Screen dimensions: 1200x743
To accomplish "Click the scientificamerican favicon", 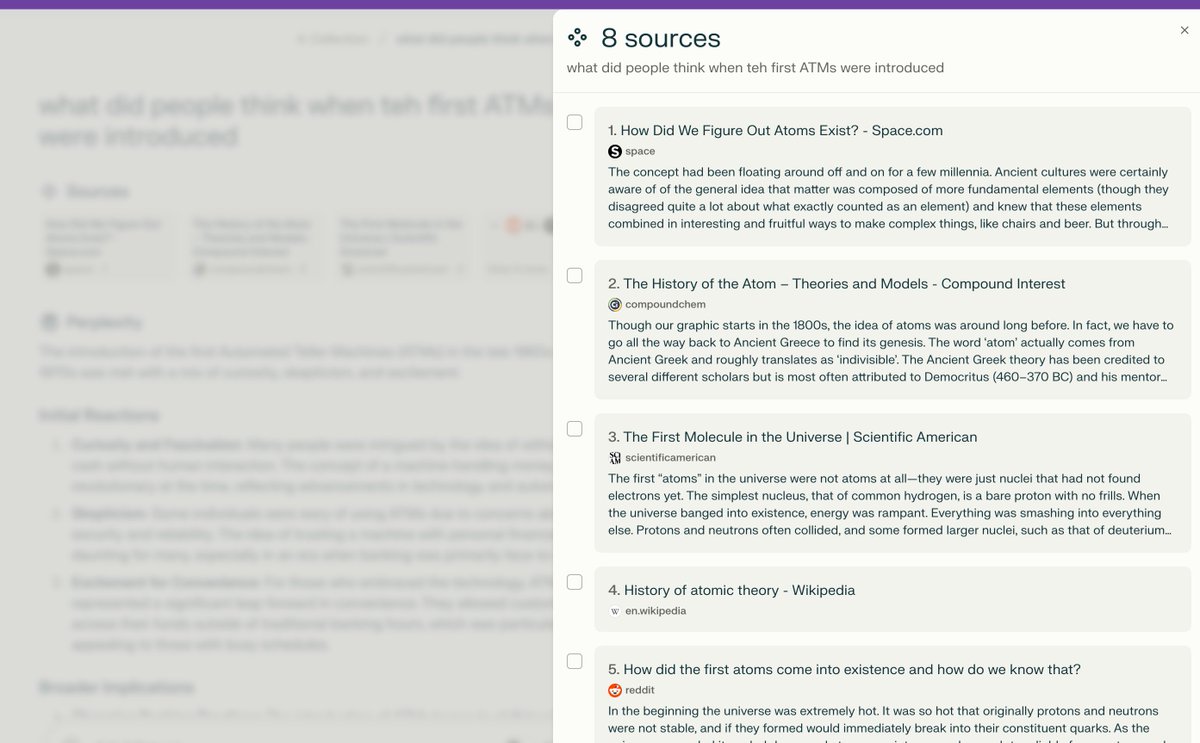I will point(615,457).
